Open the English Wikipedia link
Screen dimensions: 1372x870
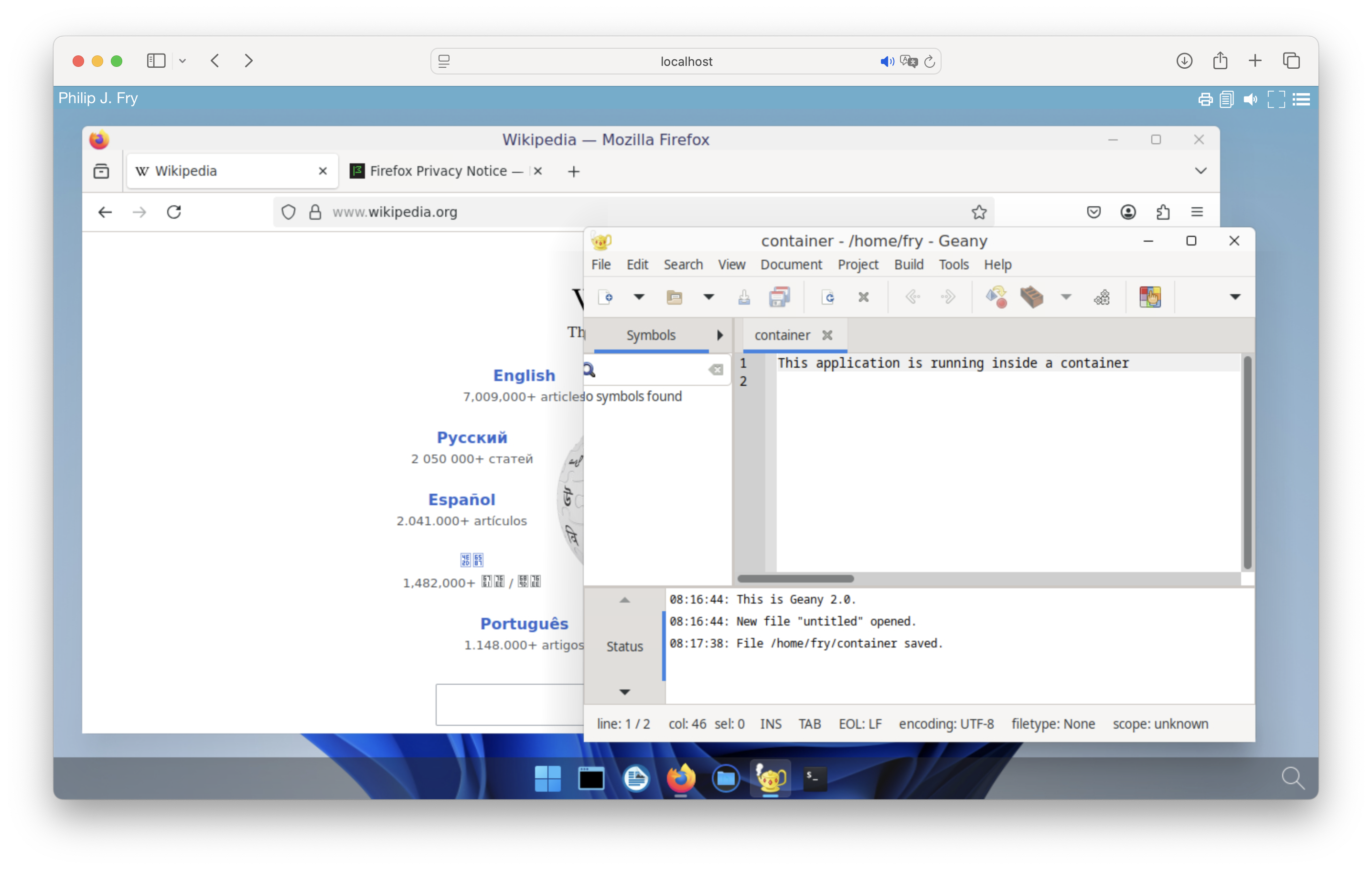tap(524, 375)
